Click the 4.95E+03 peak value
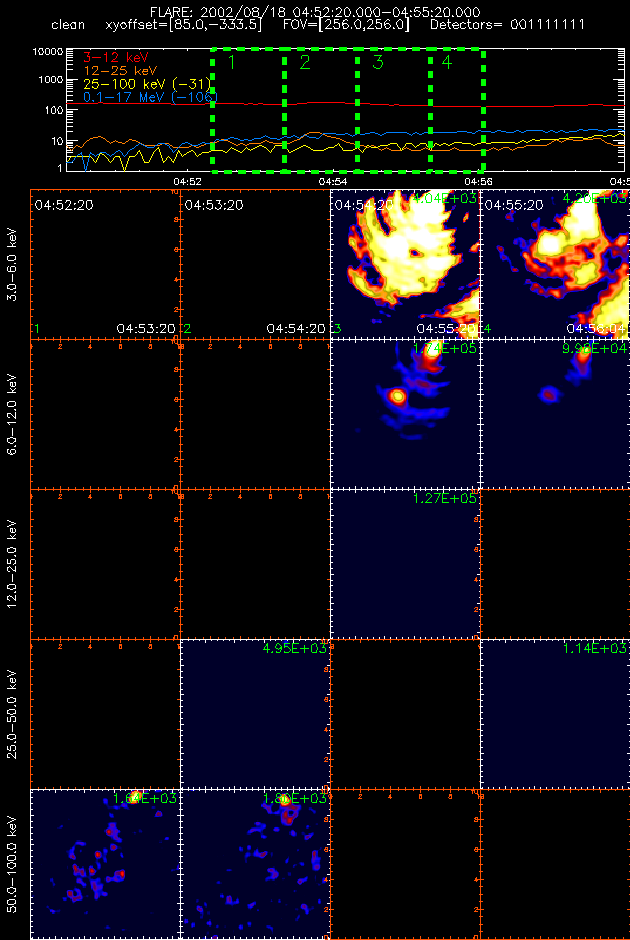The width and height of the screenshot is (630, 940). pos(295,648)
